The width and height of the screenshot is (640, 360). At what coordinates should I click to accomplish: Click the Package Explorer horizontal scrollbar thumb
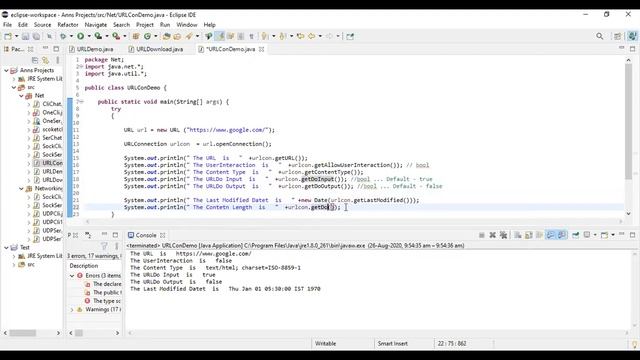(x=23, y=333)
